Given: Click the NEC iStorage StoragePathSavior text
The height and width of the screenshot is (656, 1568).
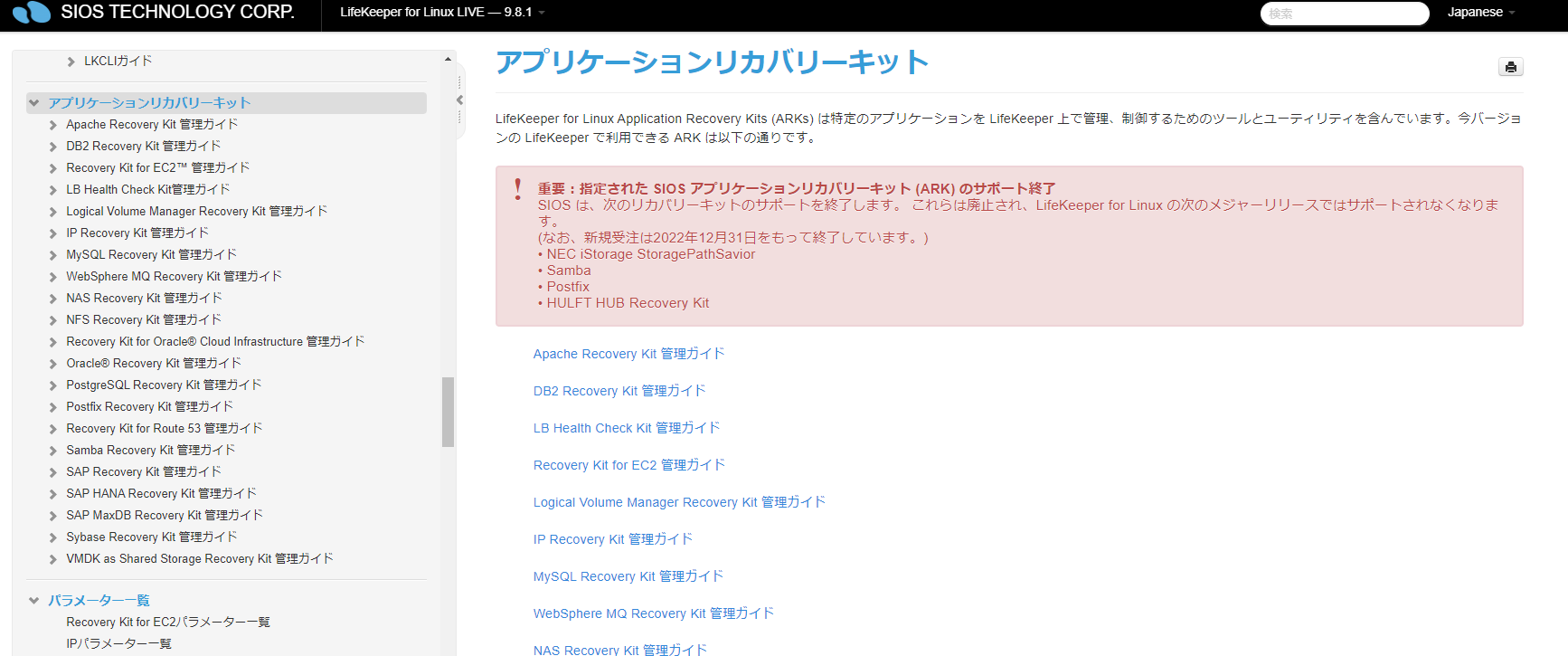Looking at the screenshot, I should 651,254.
